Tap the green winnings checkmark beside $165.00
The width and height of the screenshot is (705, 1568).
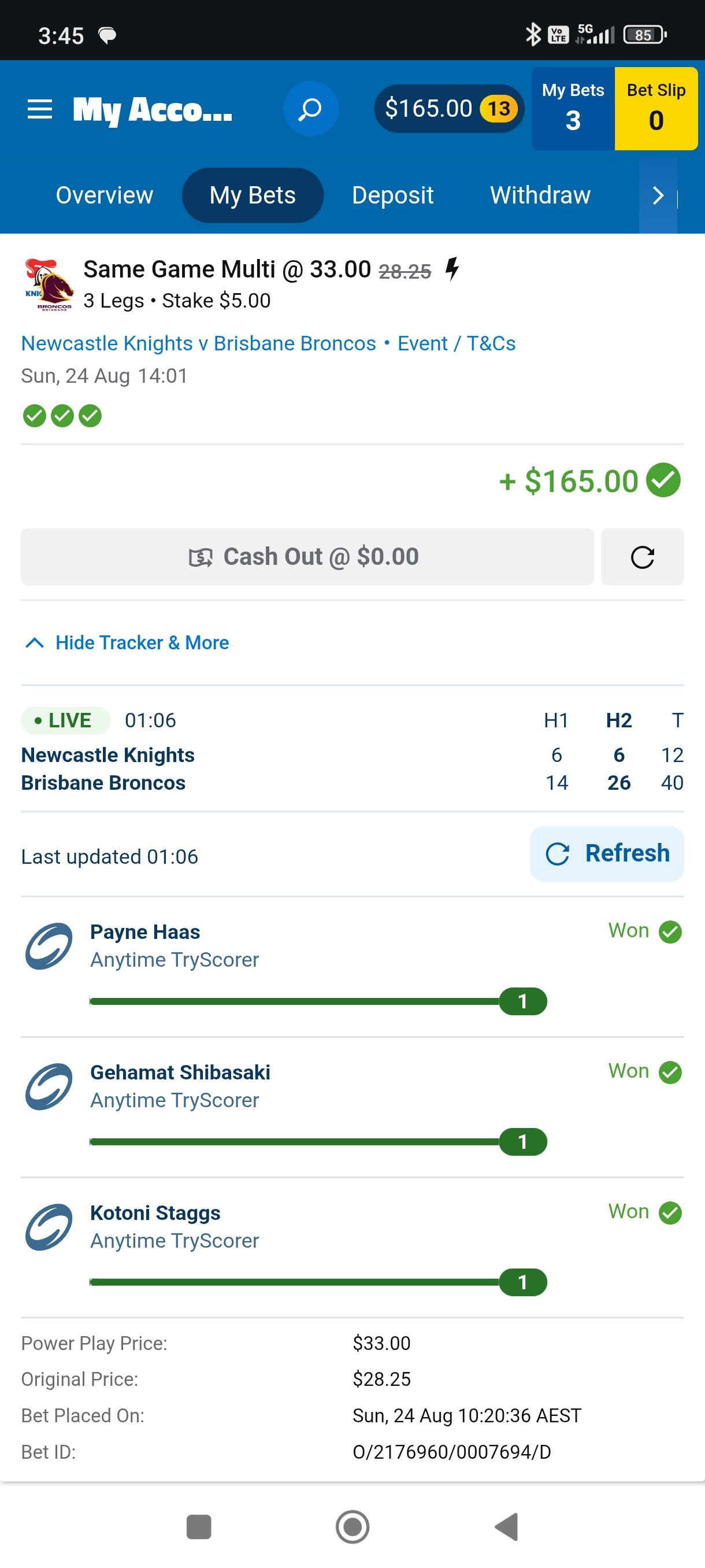pos(663,480)
